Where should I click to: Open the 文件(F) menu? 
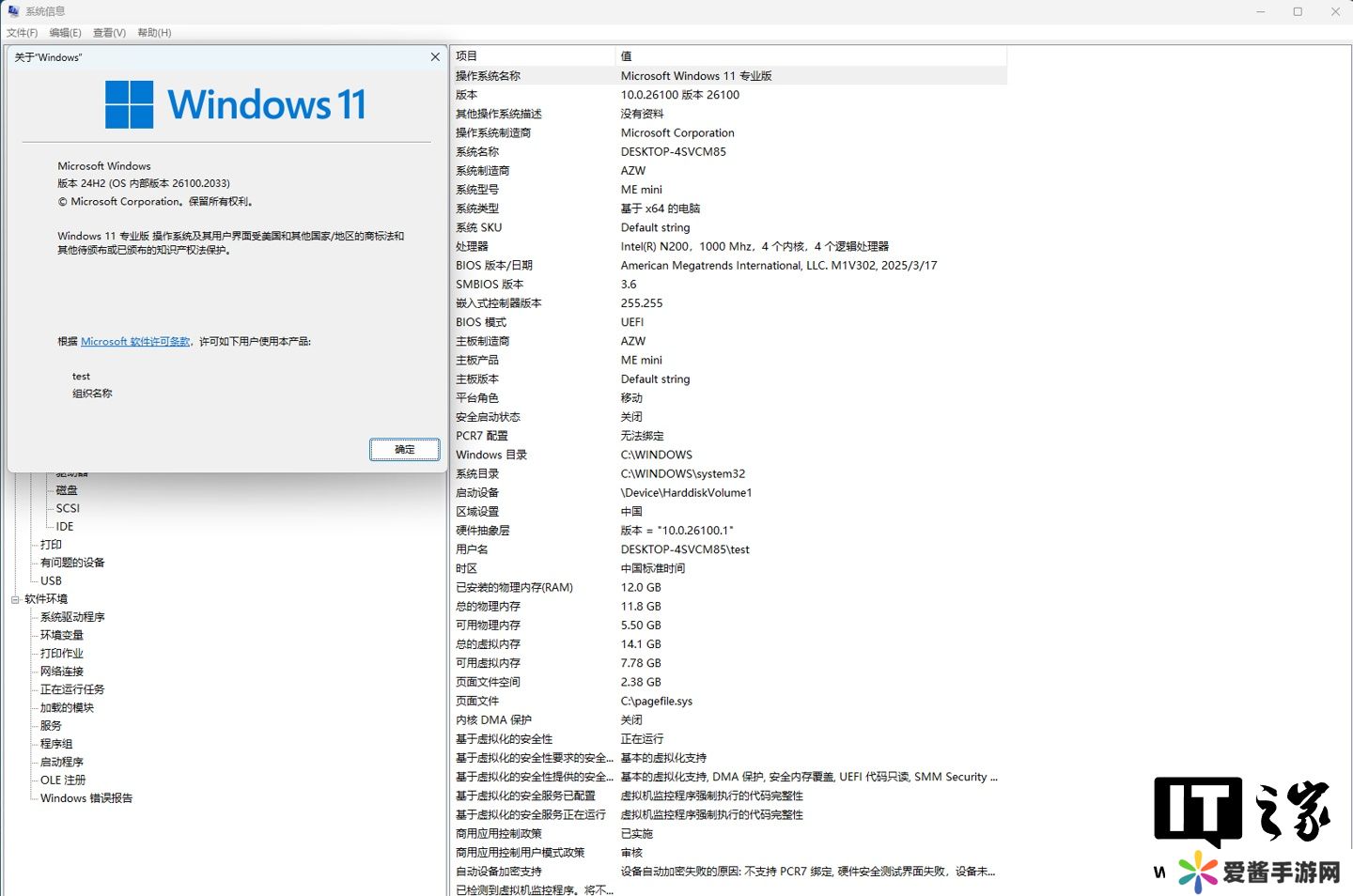point(23,33)
